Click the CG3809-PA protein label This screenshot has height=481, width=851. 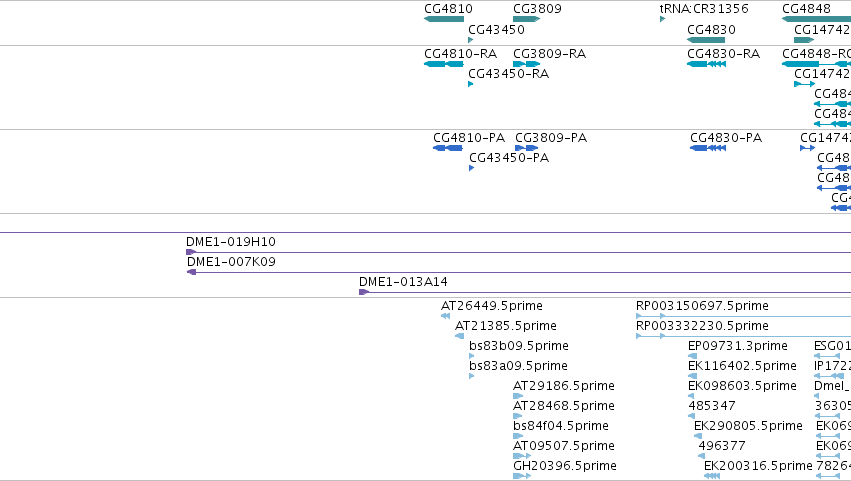pyautogui.click(x=551, y=138)
